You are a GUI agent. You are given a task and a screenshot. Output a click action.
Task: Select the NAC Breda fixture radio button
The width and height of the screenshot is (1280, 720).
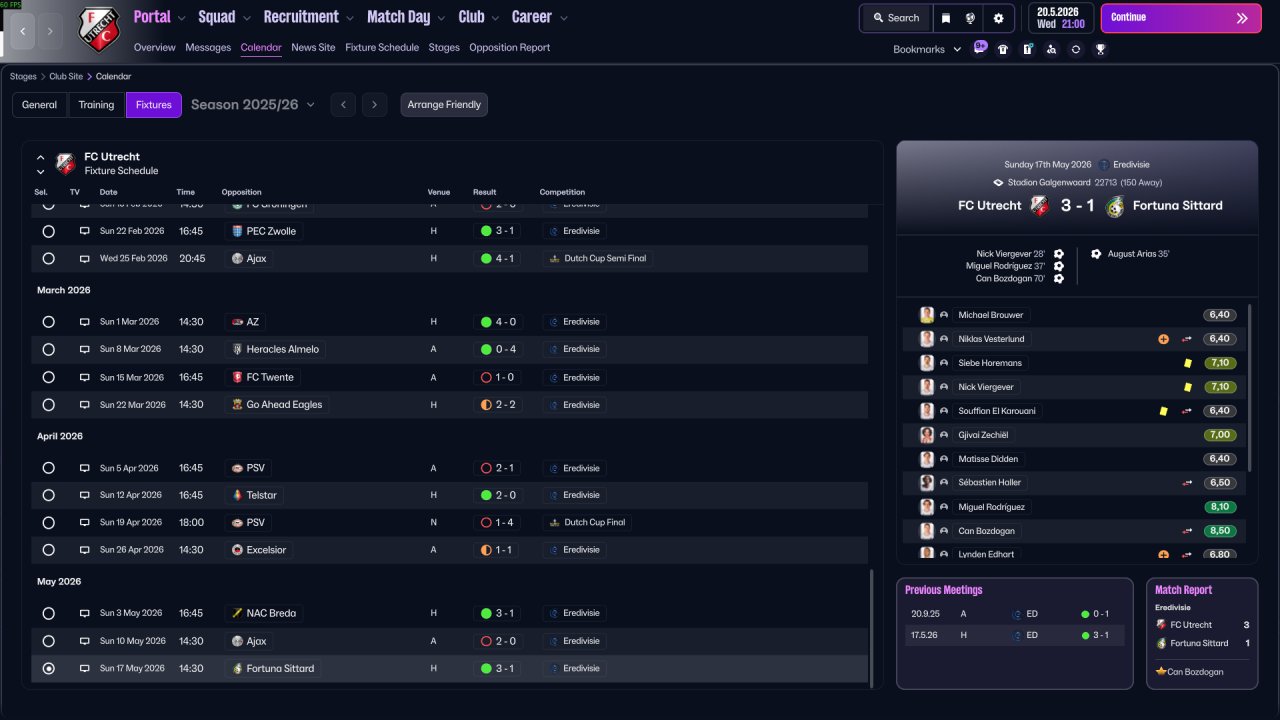[x=48, y=613]
